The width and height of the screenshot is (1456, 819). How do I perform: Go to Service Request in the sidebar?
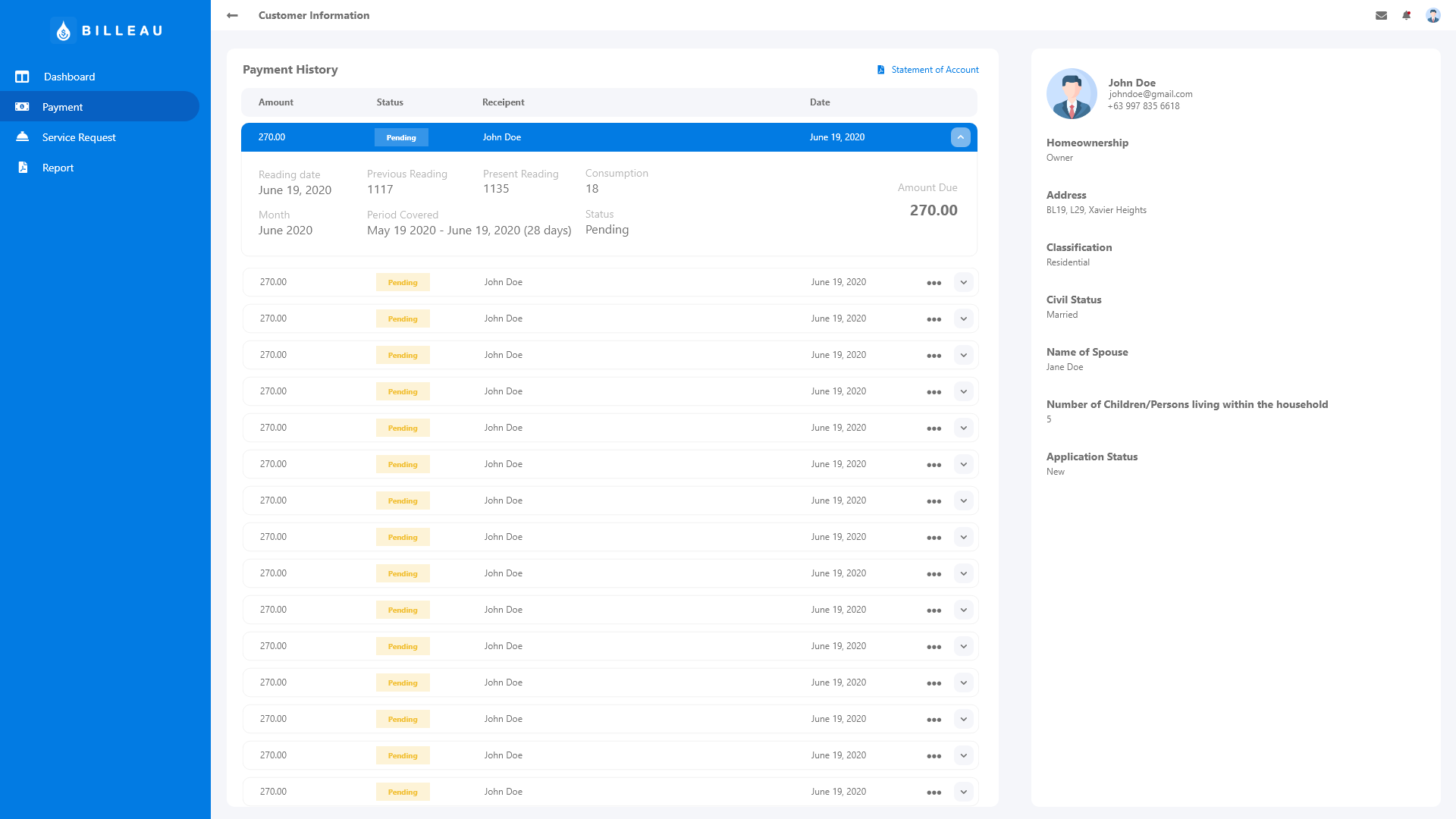[79, 137]
